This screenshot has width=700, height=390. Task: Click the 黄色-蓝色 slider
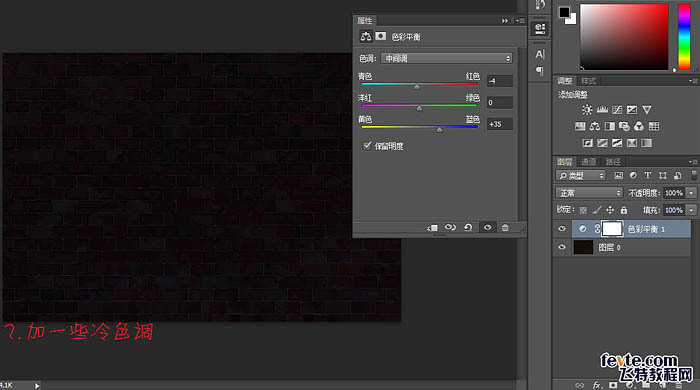coord(419,128)
